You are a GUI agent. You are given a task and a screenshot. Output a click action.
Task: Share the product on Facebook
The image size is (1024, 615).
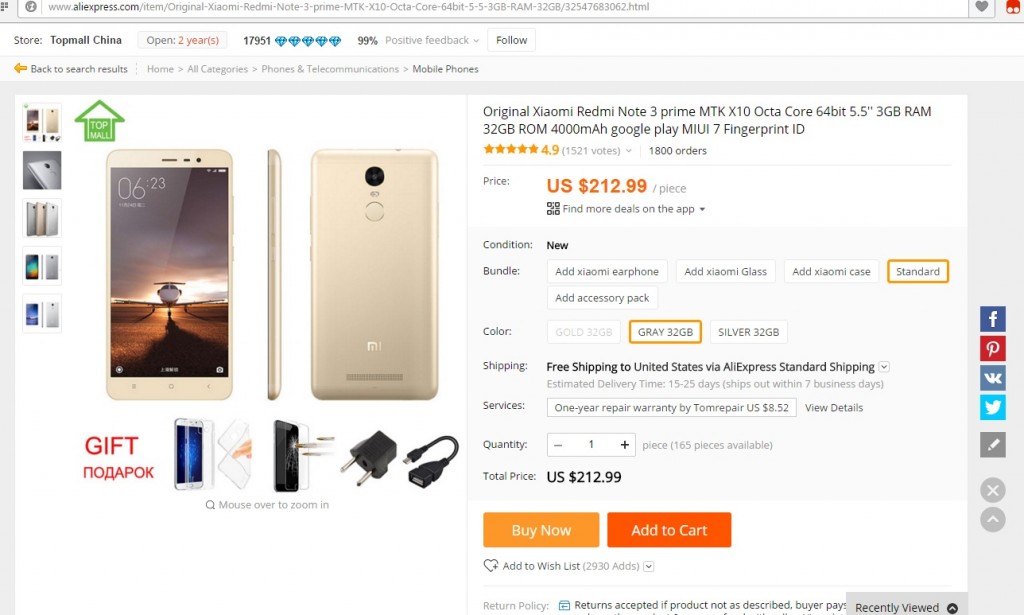point(992,319)
